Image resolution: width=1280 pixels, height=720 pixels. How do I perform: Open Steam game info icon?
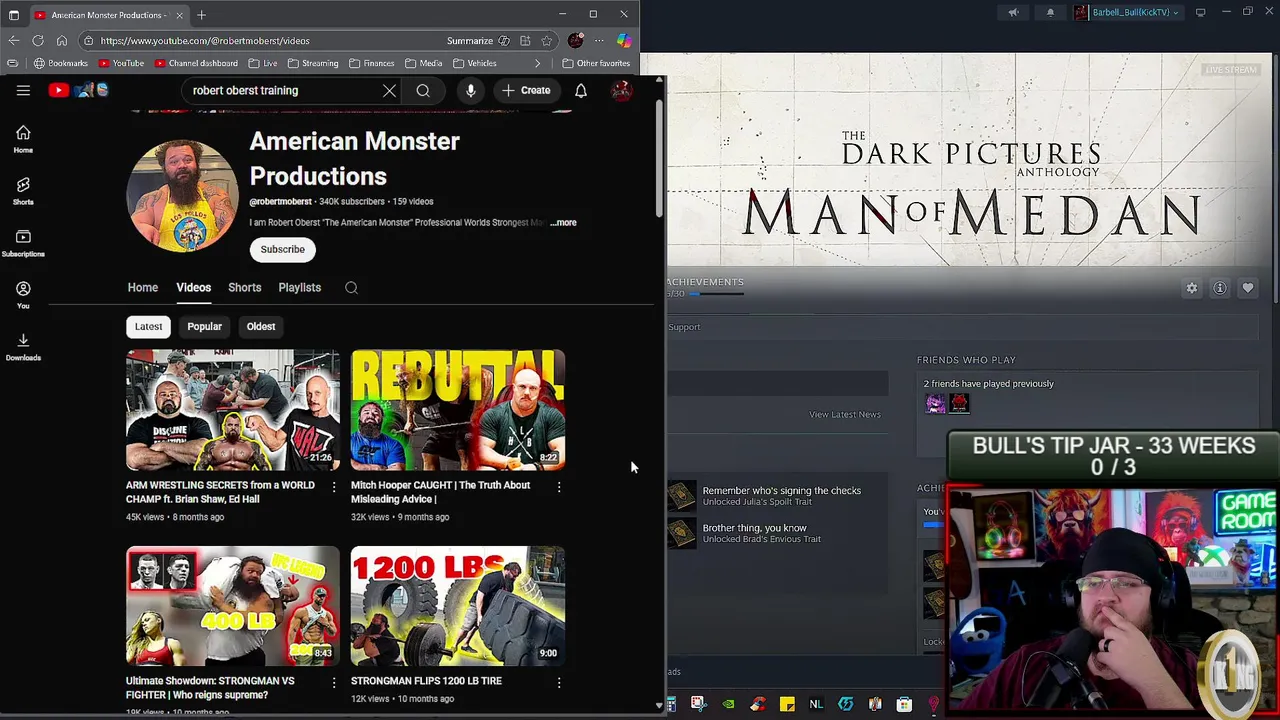1220,288
